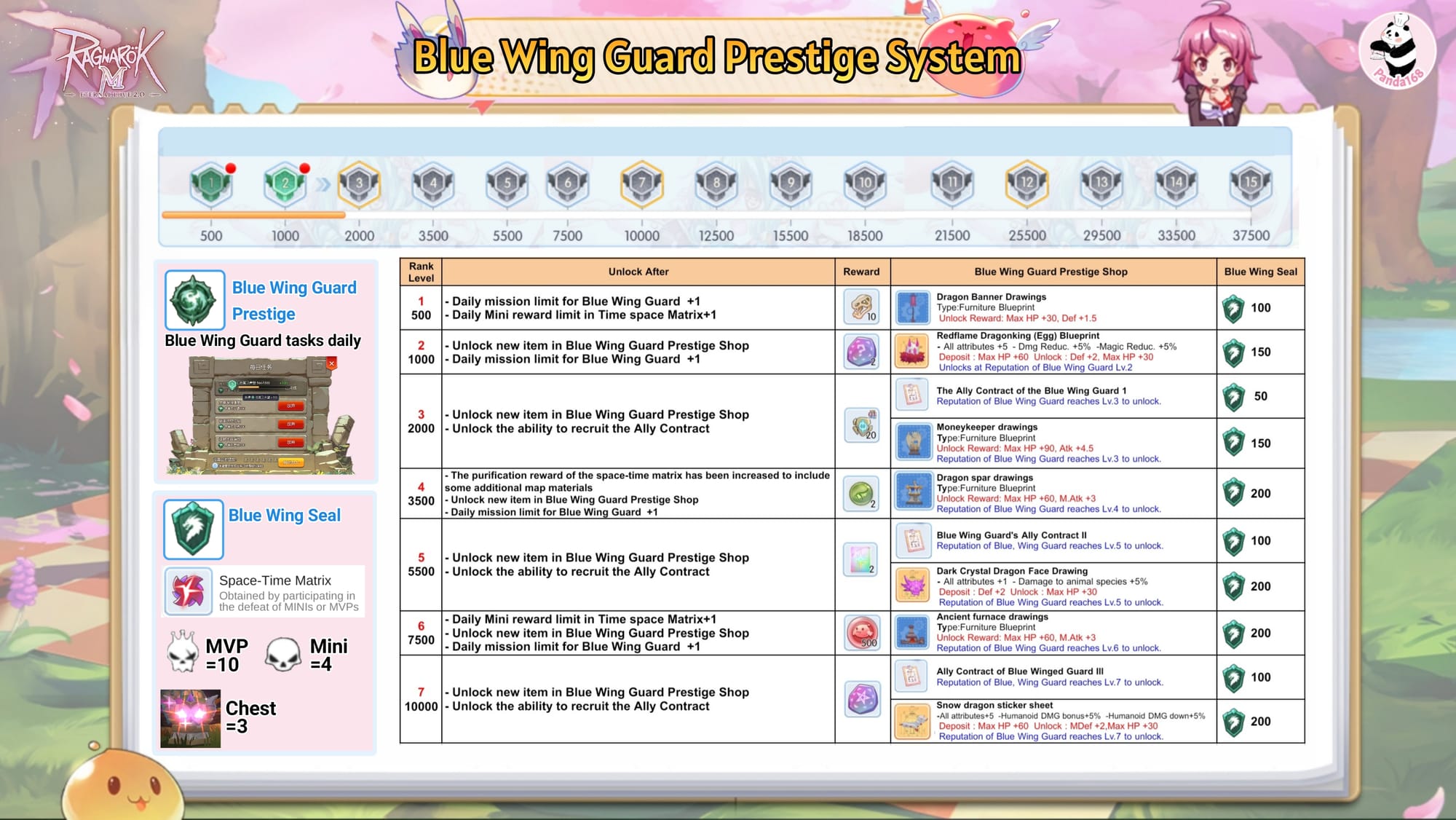Click the Mini skull icon
Screen dimensions: 1456x820
(283, 654)
